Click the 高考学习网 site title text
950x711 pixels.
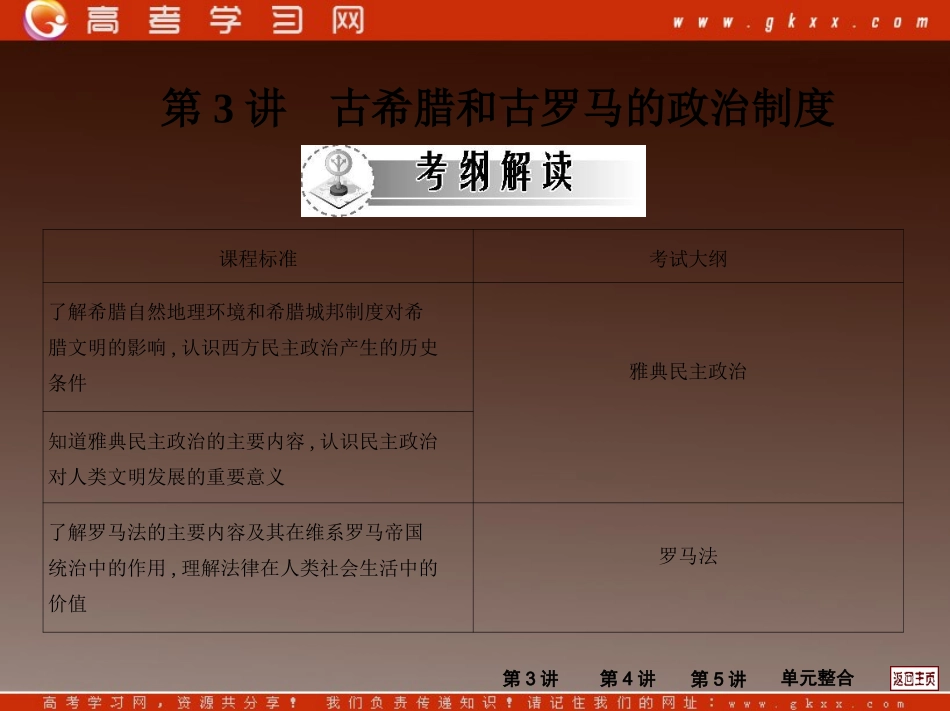tap(225, 20)
